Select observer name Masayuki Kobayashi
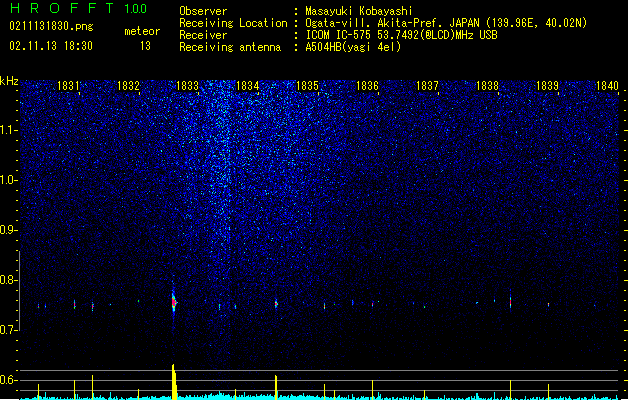Image resolution: width=629 pixels, height=400 pixels. click(x=359, y=11)
